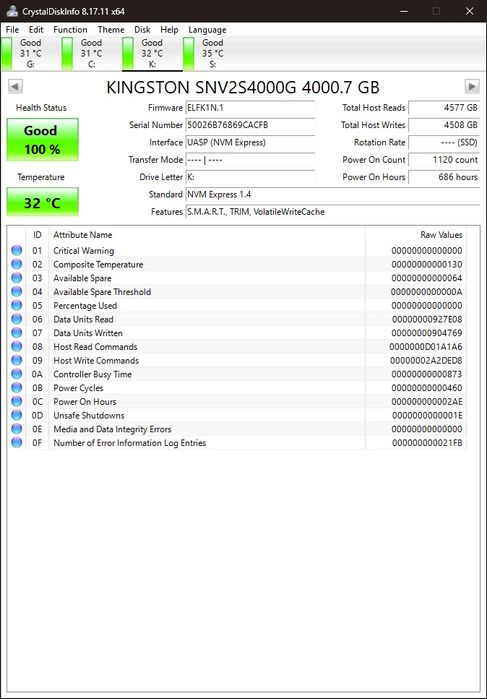Click the Power On Hours value 686 hours
This screenshot has width=487, height=699.
click(x=444, y=177)
